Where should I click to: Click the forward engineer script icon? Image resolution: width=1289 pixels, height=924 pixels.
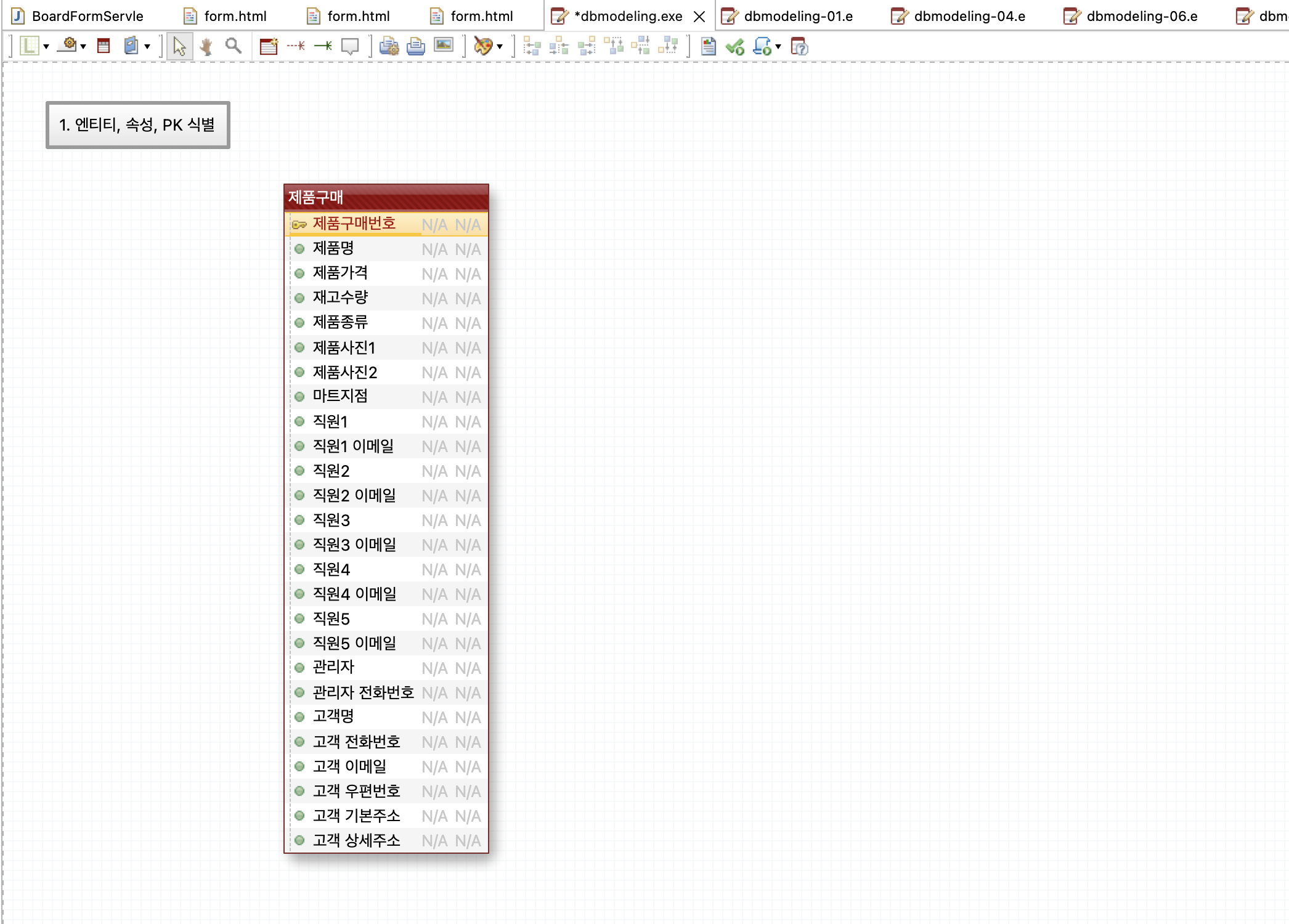(763, 46)
